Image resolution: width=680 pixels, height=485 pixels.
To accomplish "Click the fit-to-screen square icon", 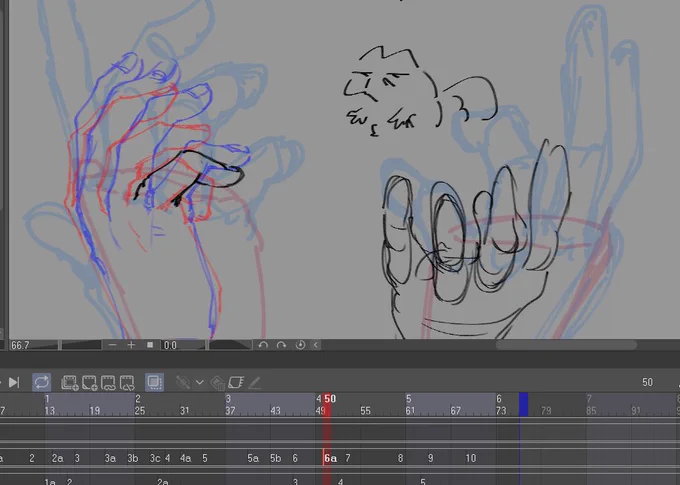I will [150, 345].
